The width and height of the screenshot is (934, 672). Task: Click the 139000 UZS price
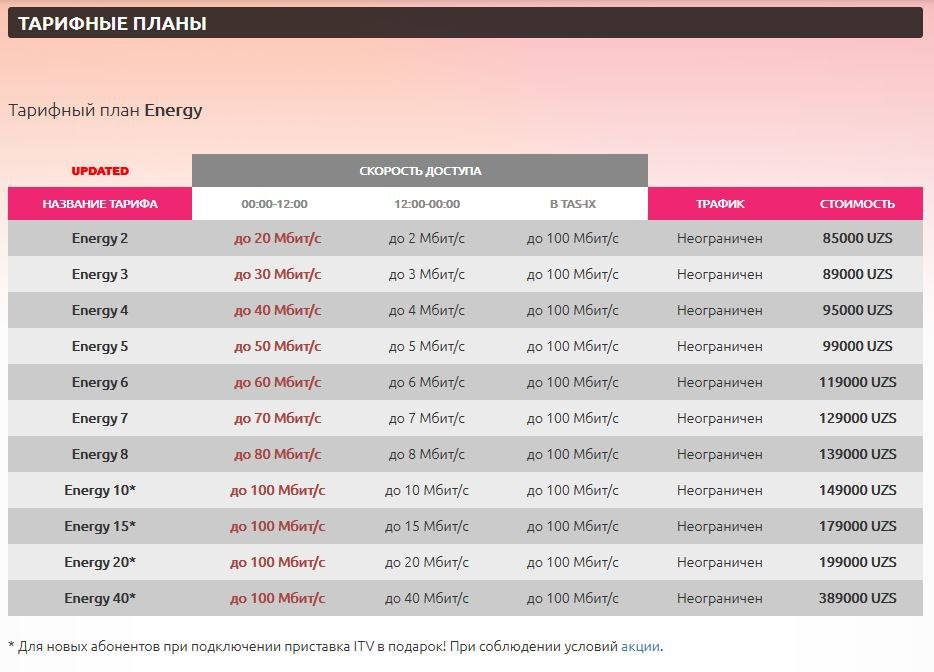tap(857, 455)
